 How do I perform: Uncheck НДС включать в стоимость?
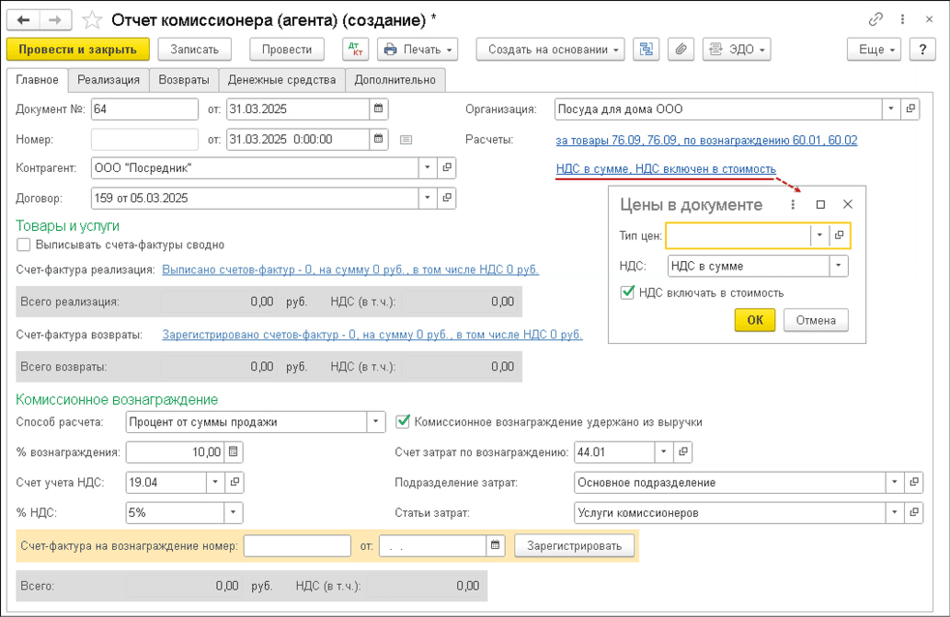point(628,293)
